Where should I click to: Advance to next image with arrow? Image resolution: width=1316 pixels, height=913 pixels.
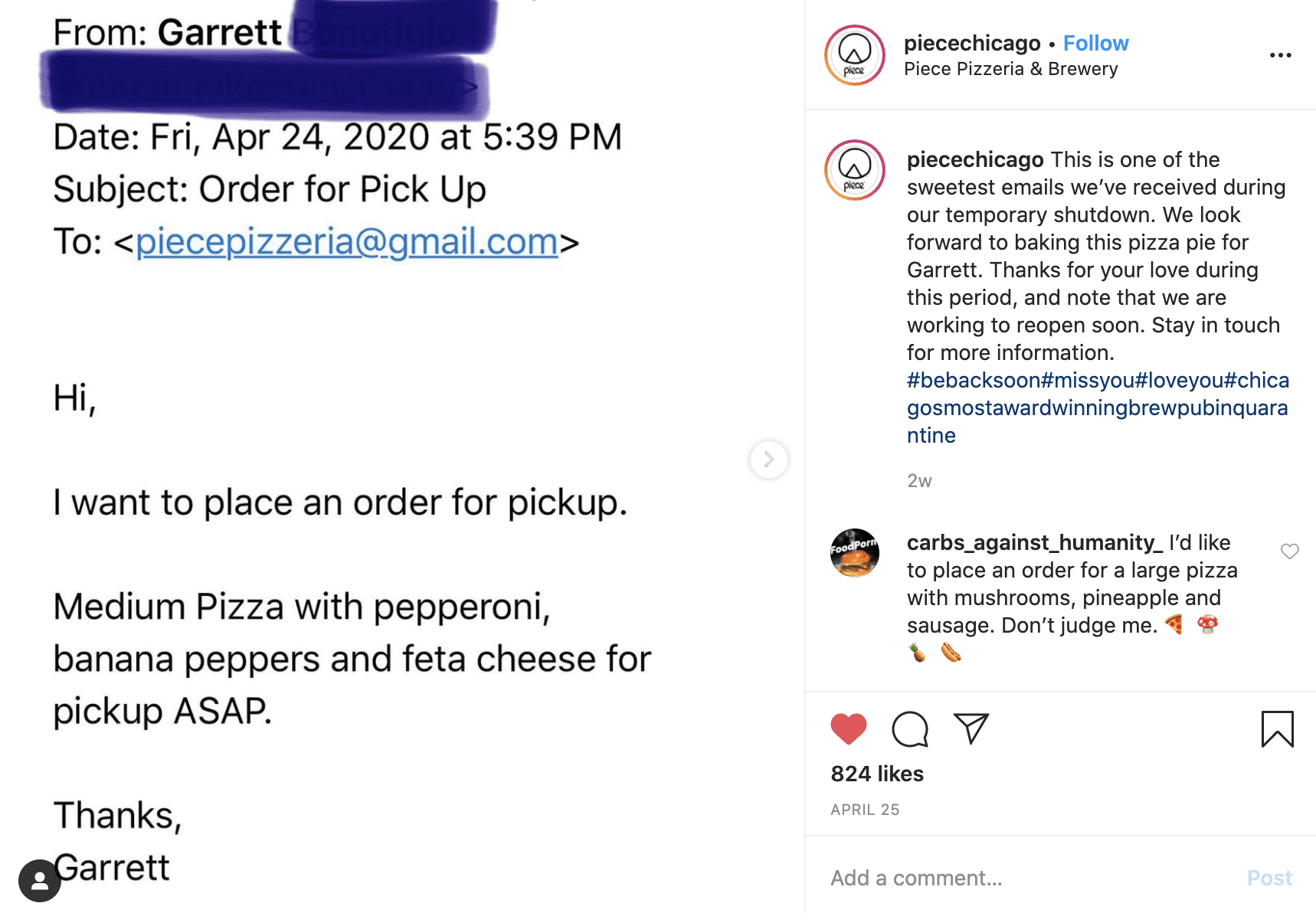[x=768, y=460]
